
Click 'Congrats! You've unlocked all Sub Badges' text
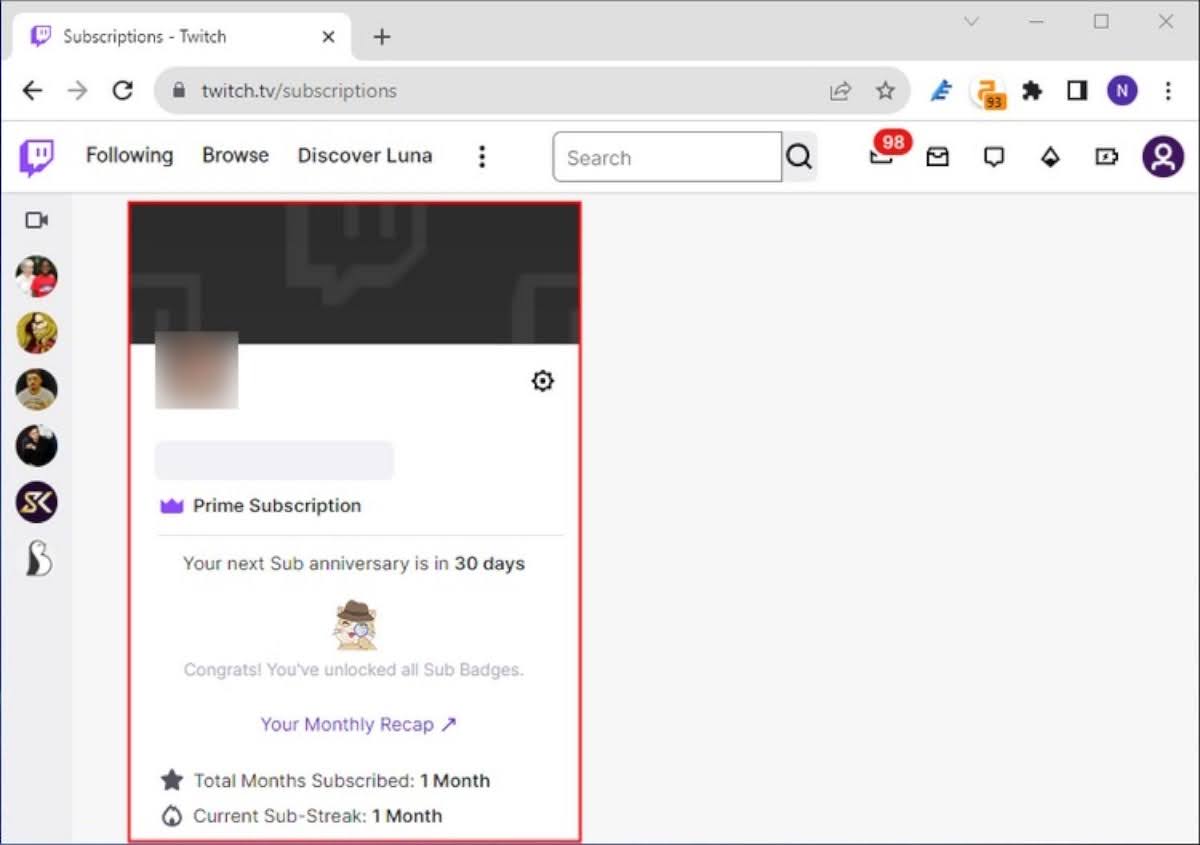[x=354, y=670]
